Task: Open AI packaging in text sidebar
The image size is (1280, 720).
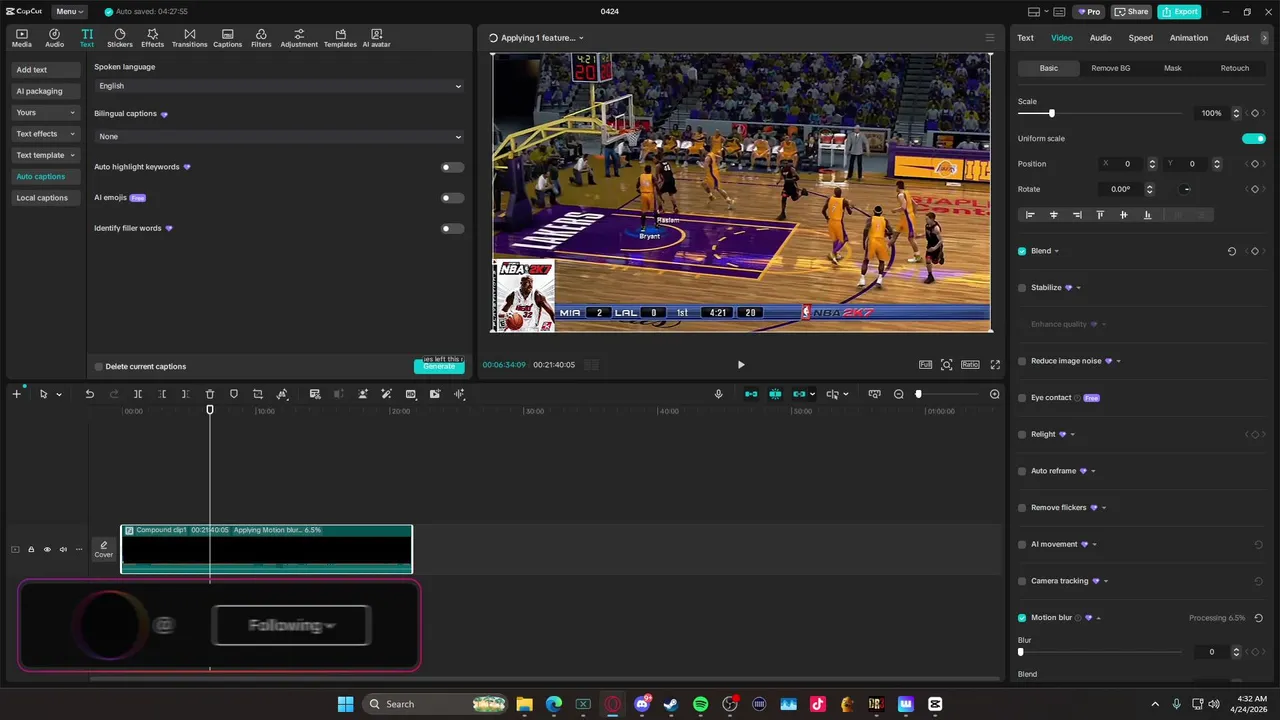Action: click(46, 91)
